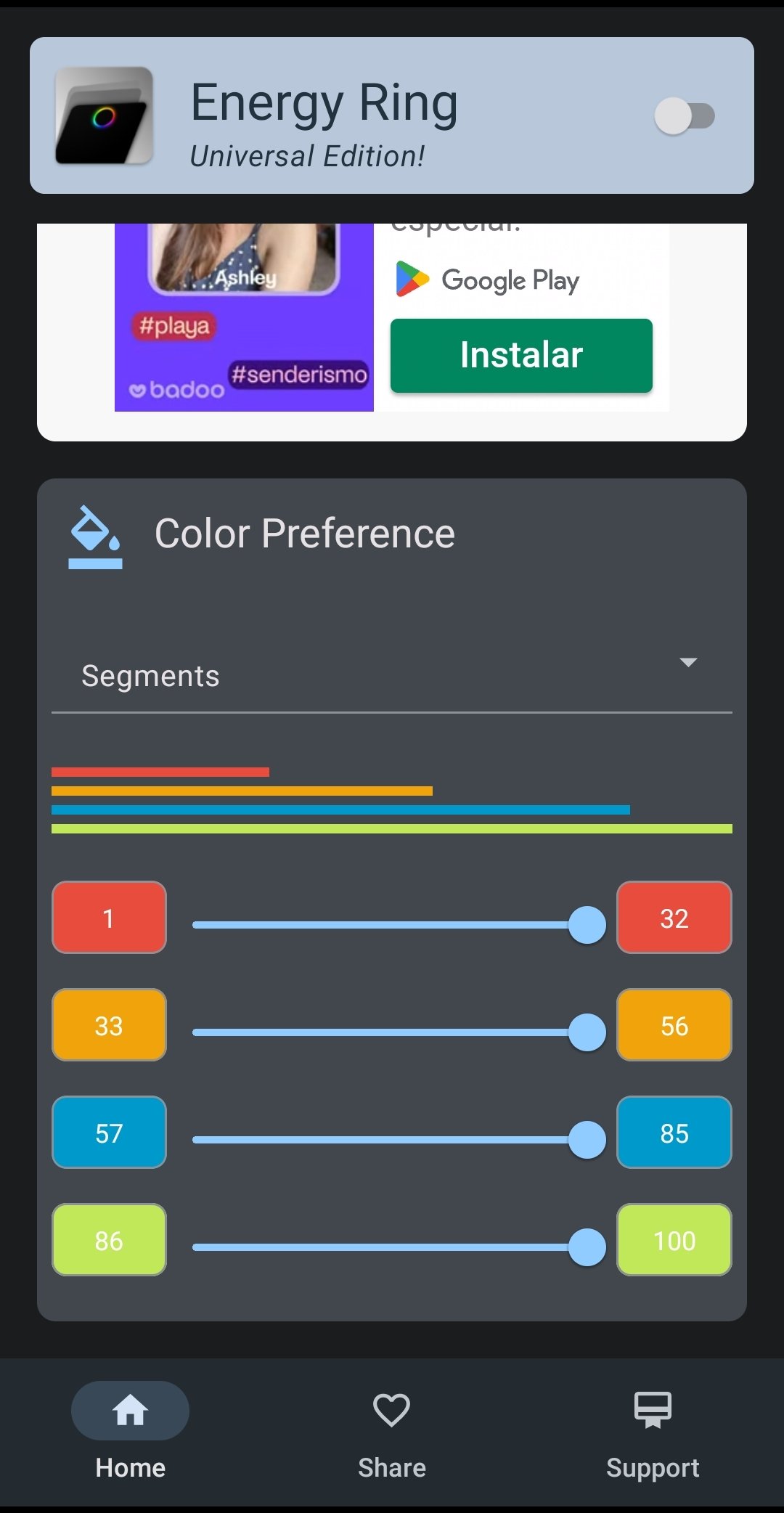Click the Google Play logo icon
Image resolution: width=784 pixels, height=1513 pixels.
coord(412,280)
